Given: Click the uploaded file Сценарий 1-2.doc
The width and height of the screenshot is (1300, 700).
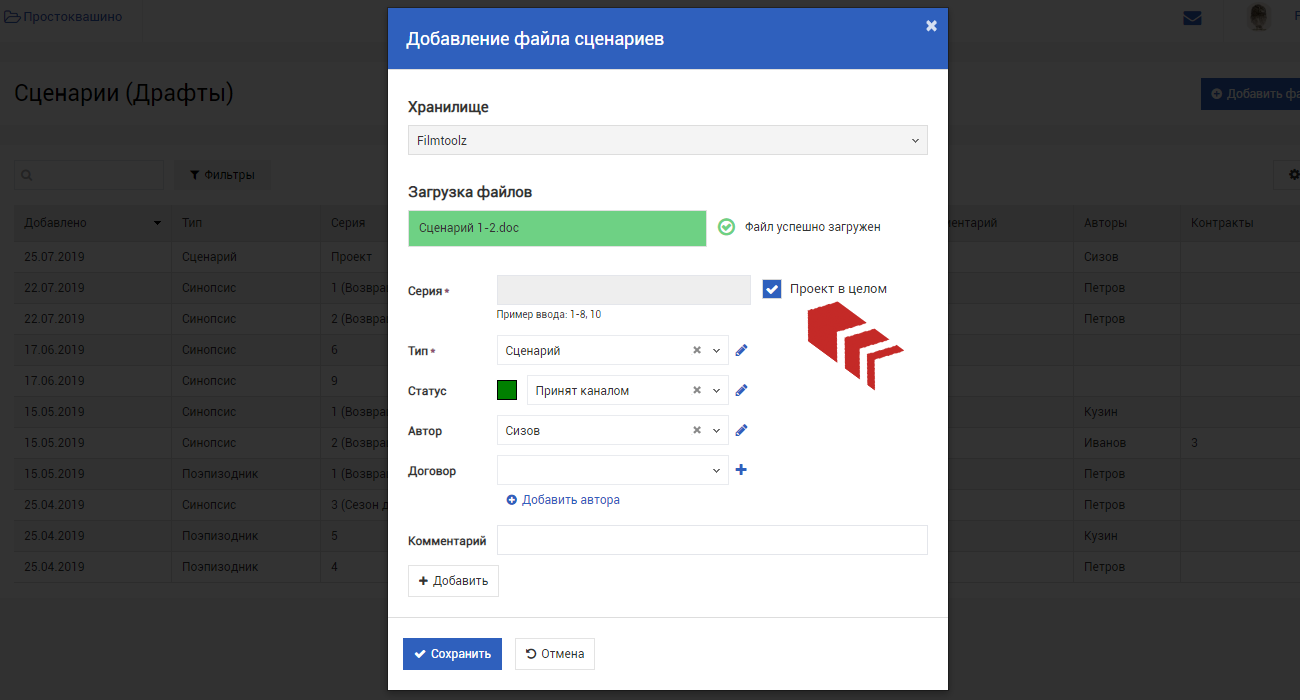Looking at the screenshot, I should 557,228.
